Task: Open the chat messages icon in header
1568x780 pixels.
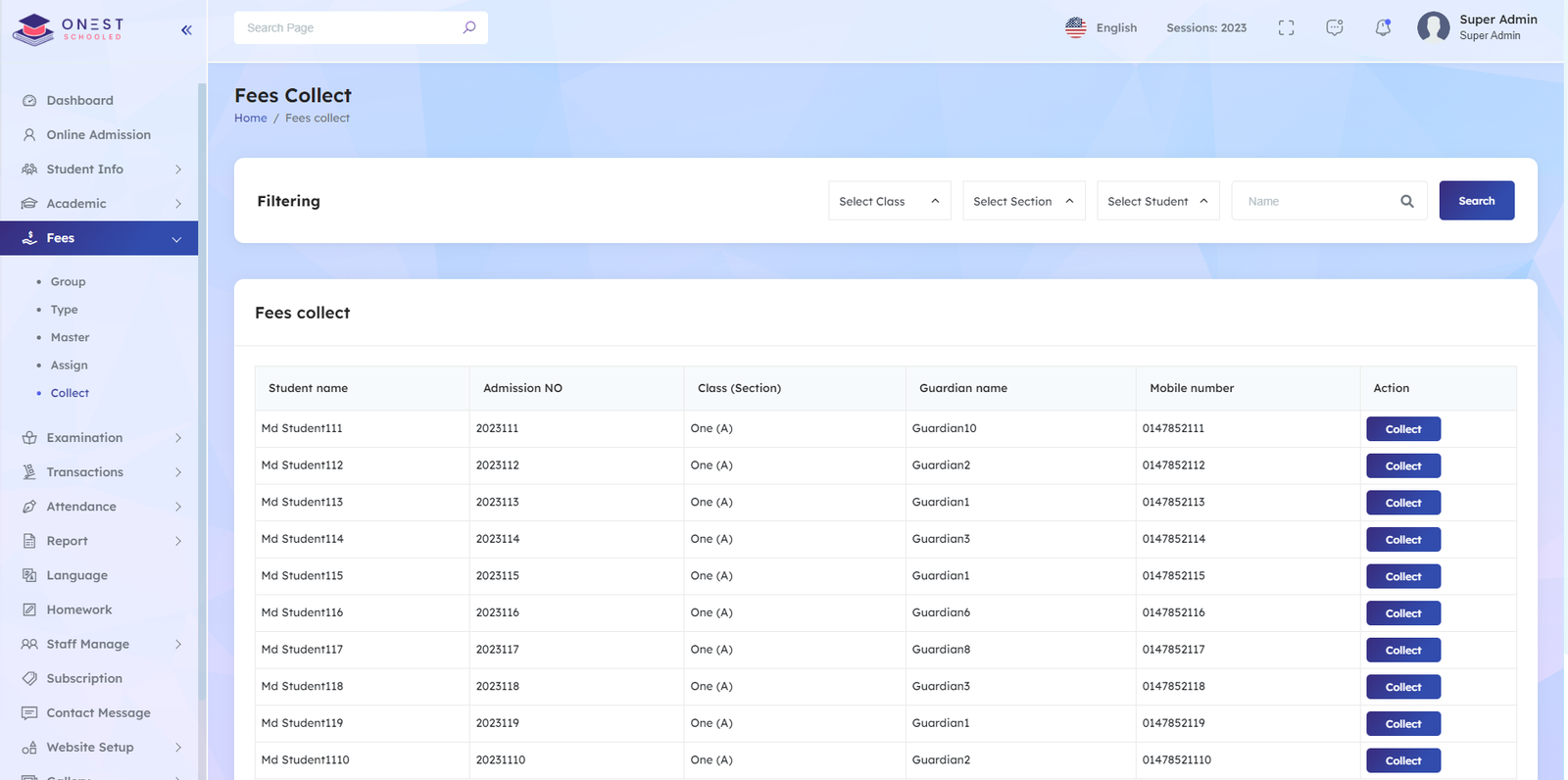Action: point(1334,27)
